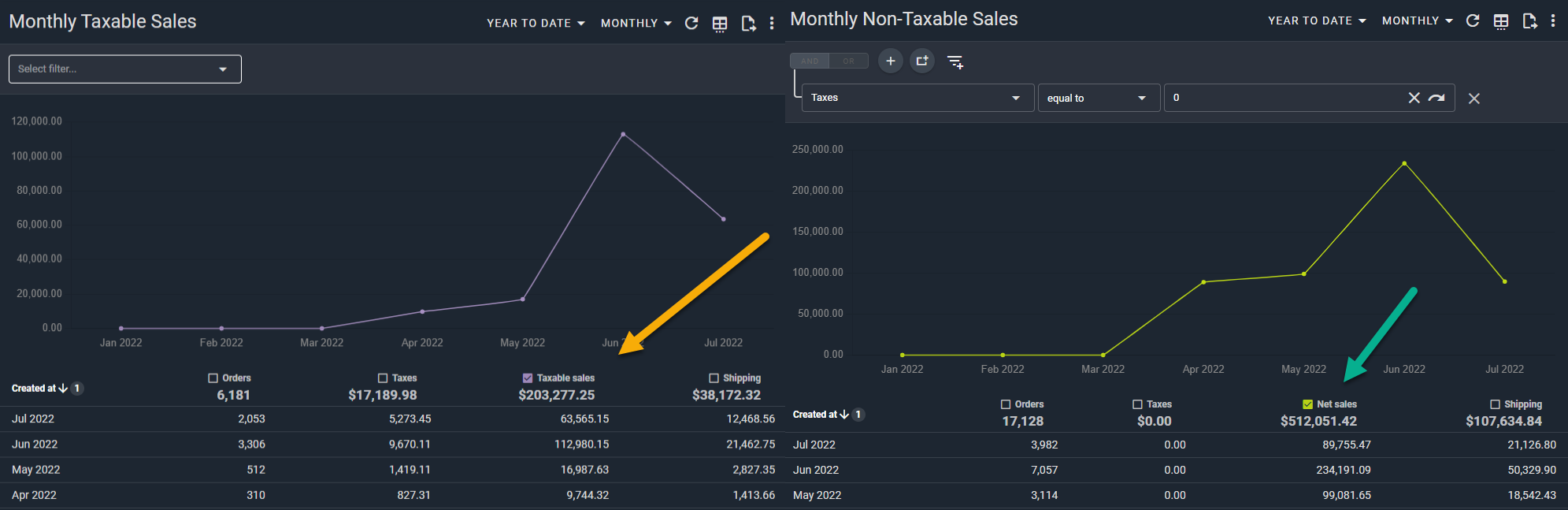This screenshot has width=1568, height=510.
Task: Refresh the Monthly Non-Taxable Sales report
Action: (x=1473, y=21)
